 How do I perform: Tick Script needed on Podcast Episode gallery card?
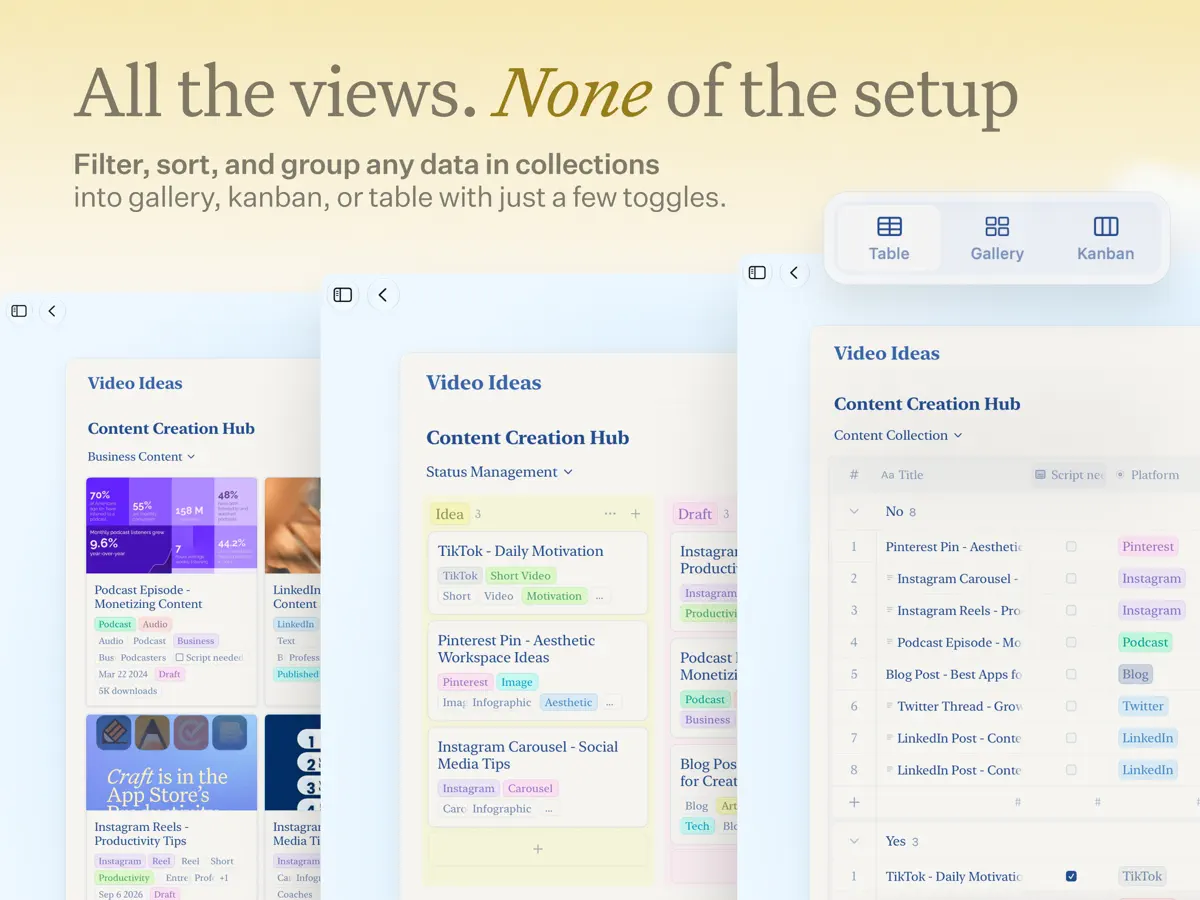coord(179,657)
